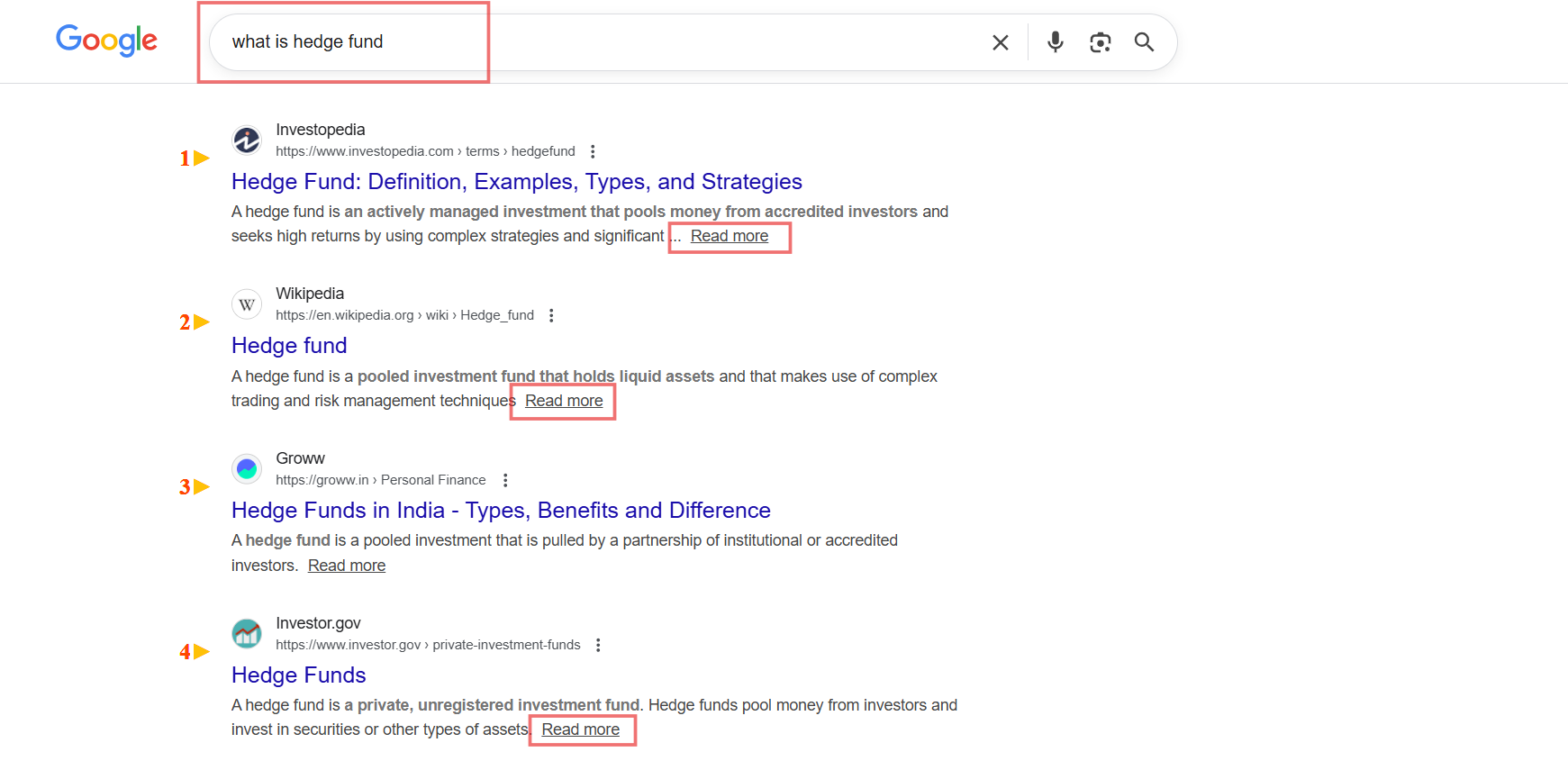Click the magnifying glass search button
The height and width of the screenshot is (779, 1568).
(1144, 42)
